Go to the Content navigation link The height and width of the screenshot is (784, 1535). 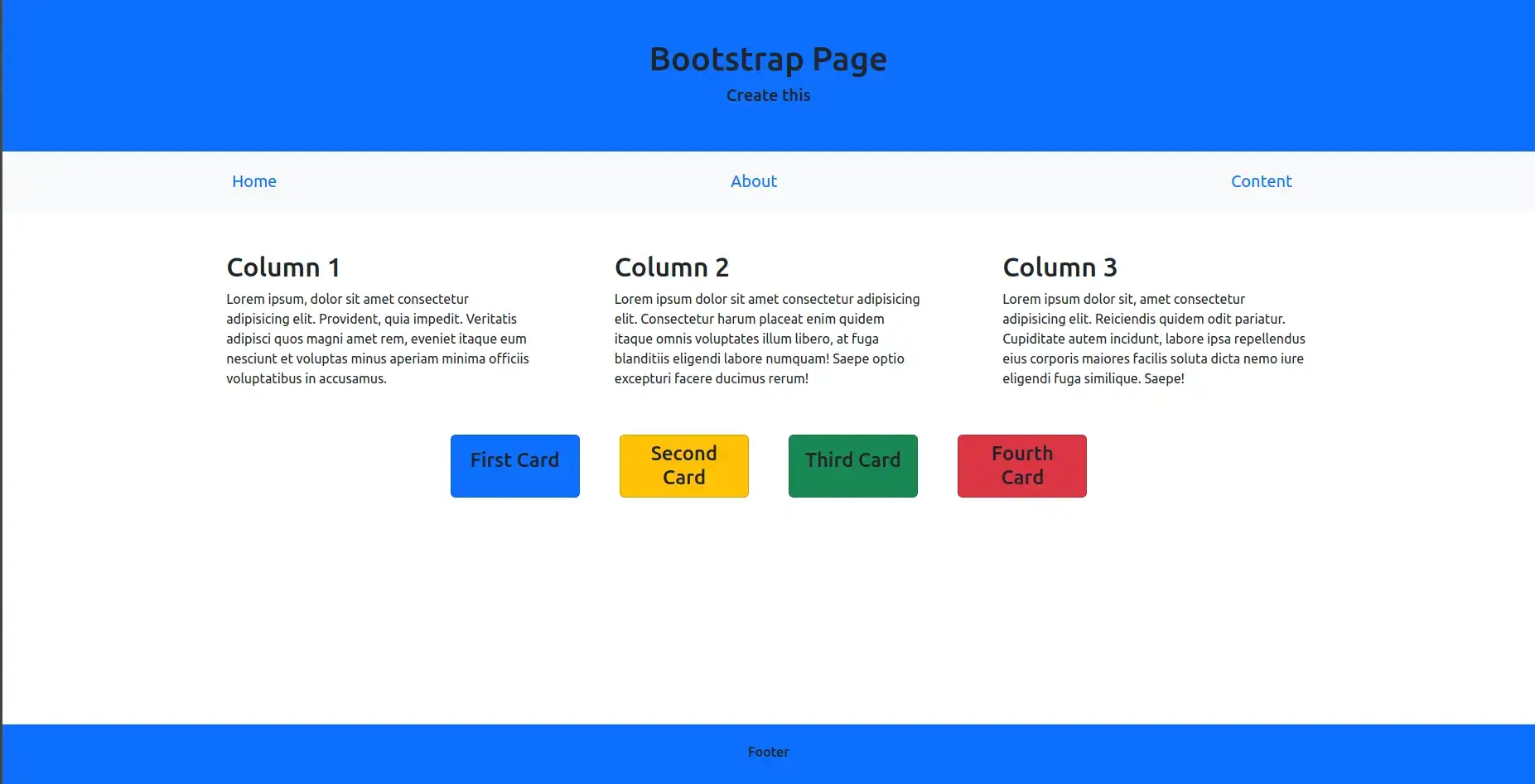coord(1261,181)
